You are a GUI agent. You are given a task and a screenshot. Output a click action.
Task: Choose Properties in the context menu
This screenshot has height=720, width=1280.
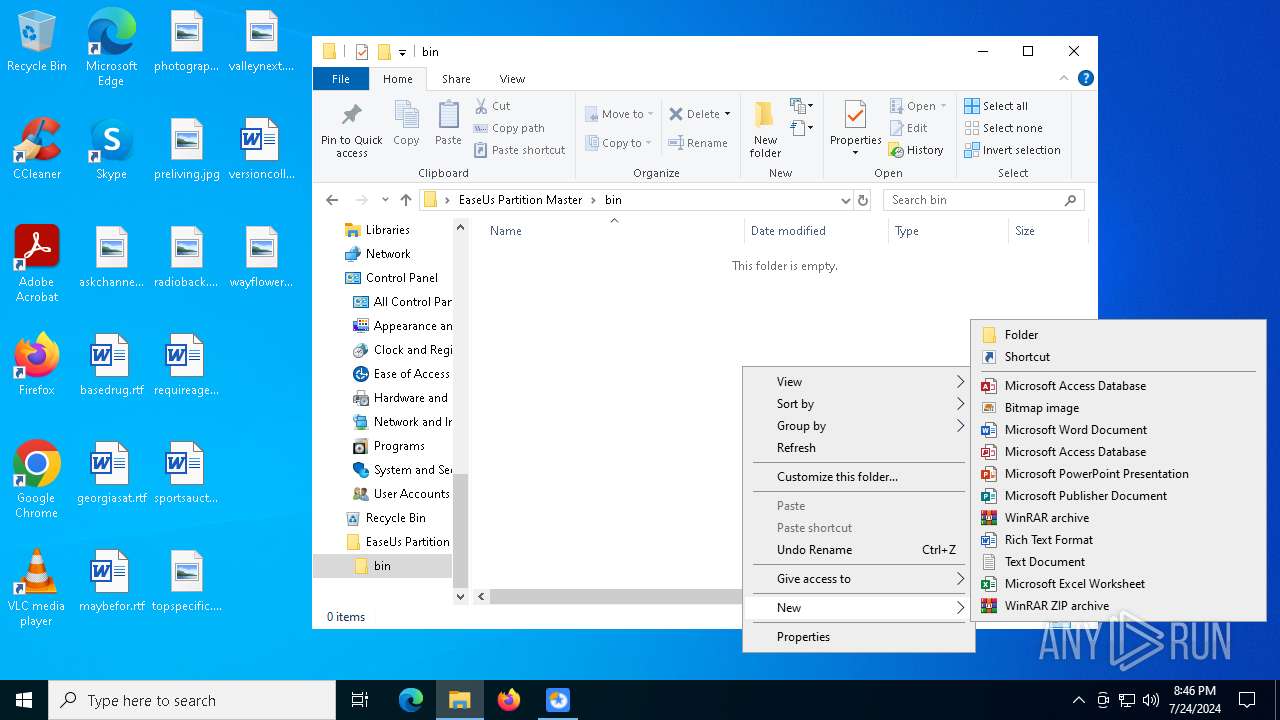[x=858, y=637]
